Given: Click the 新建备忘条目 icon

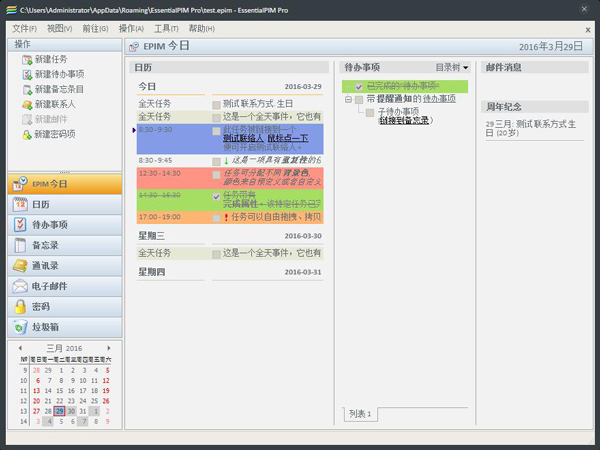Looking at the screenshot, I should pyautogui.click(x=27, y=90).
